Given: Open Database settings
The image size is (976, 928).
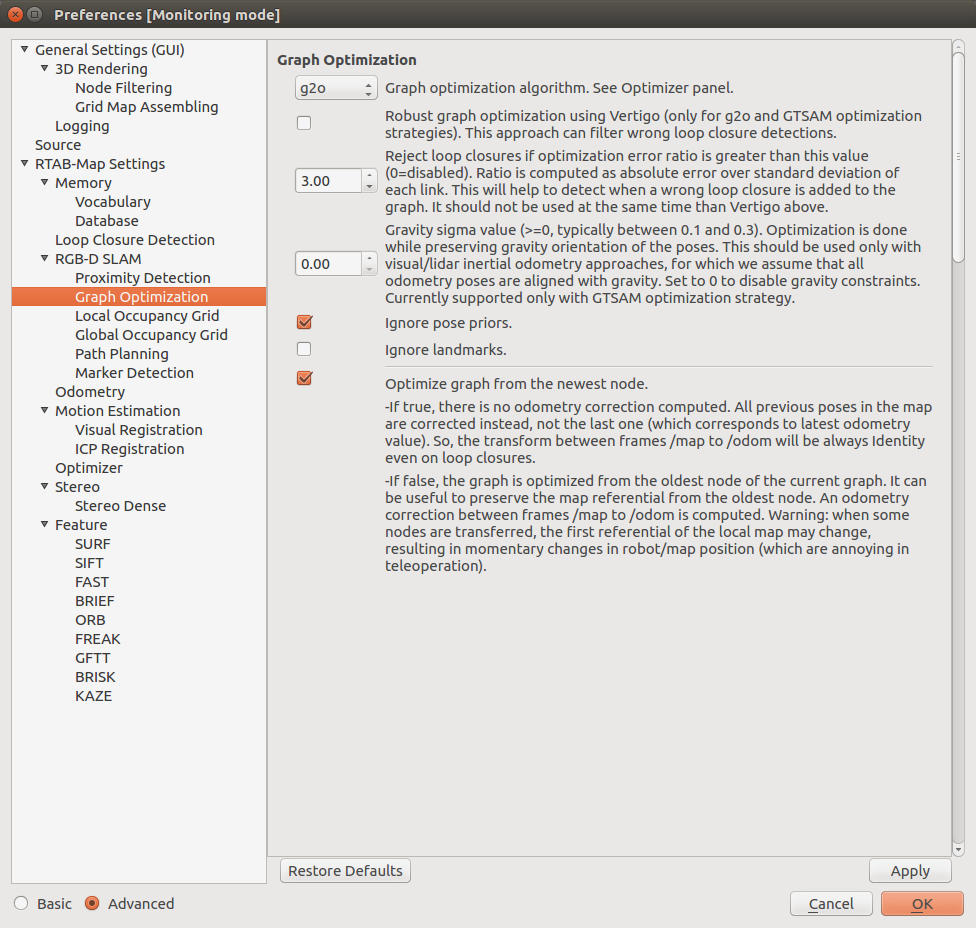Looking at the screenshot, I should point(106,221).
